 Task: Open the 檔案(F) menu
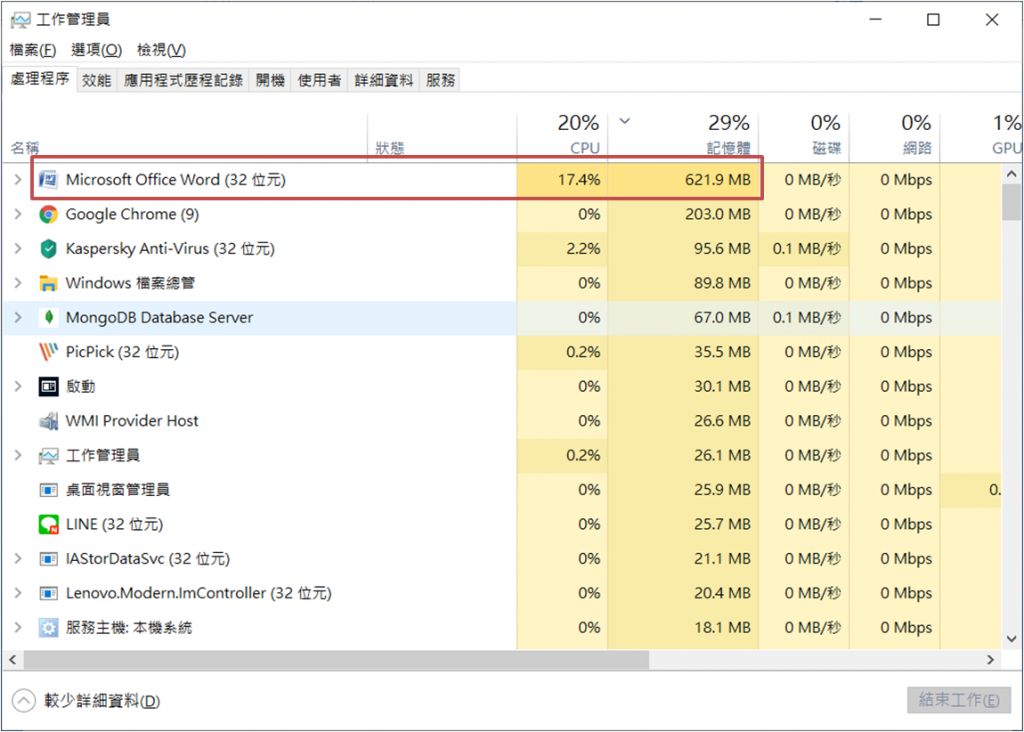pyautogui.click(x=33, y=50)
